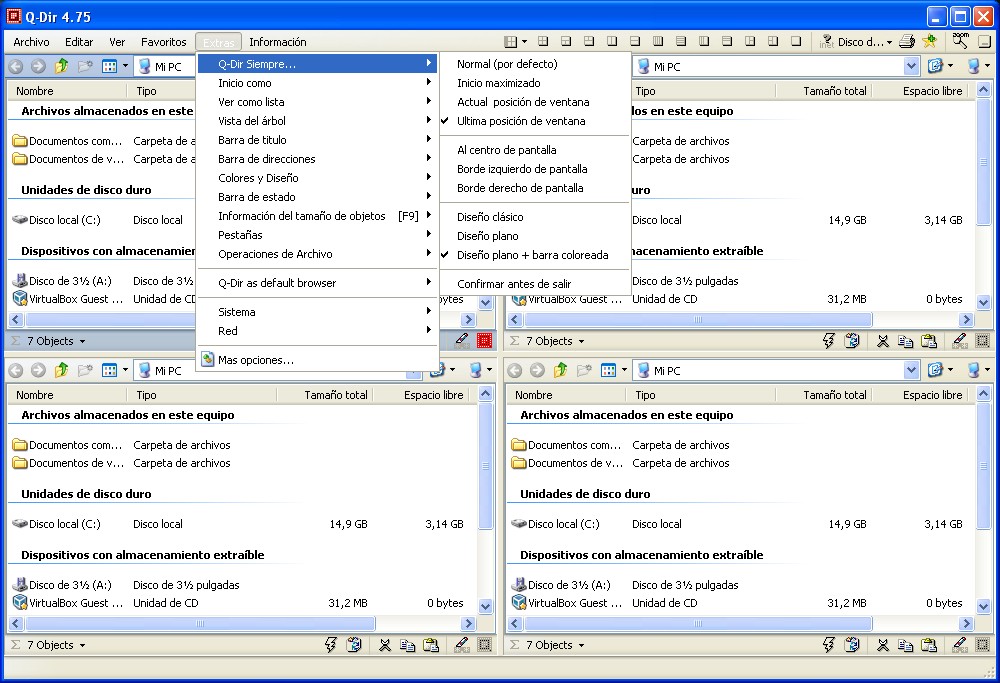The width and height of the screenshot is (1000, 683).
Task: Open views dropdown arrow in top-left pane
Action: tap(125, 66)
